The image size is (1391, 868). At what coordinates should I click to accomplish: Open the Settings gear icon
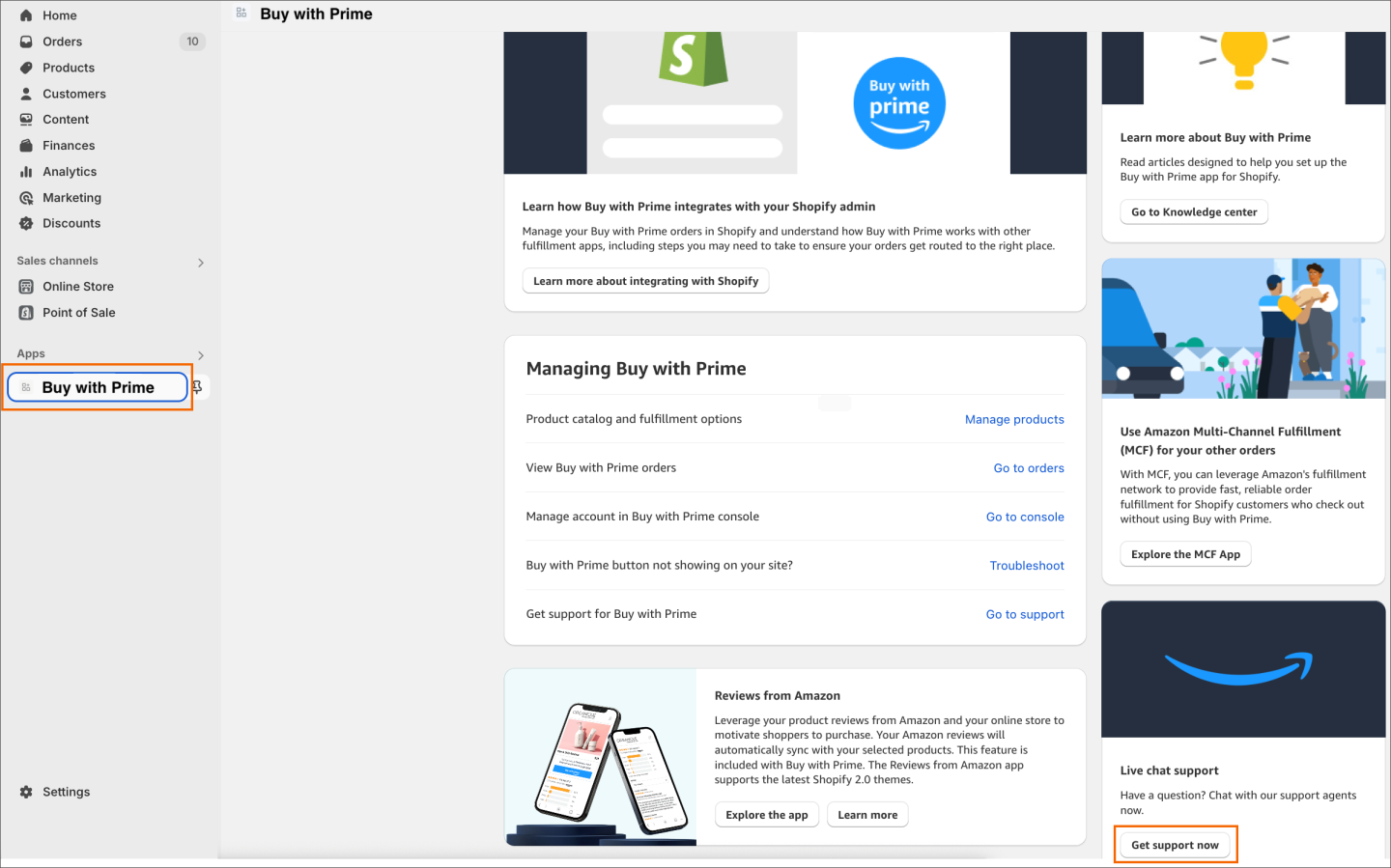[x=26, y=791]
